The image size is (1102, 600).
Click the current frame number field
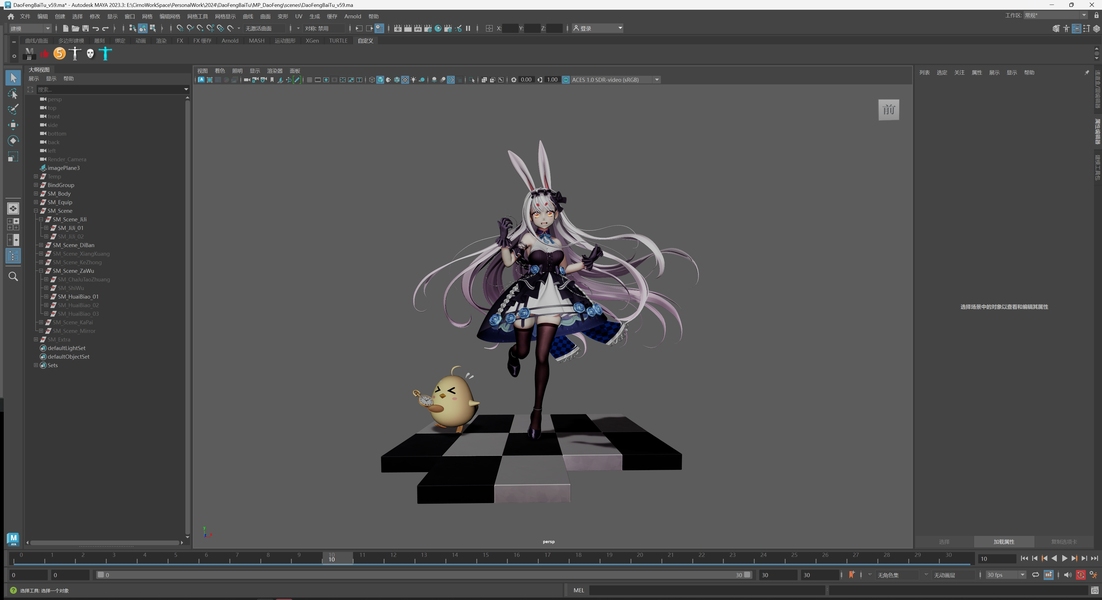[997, 559]
